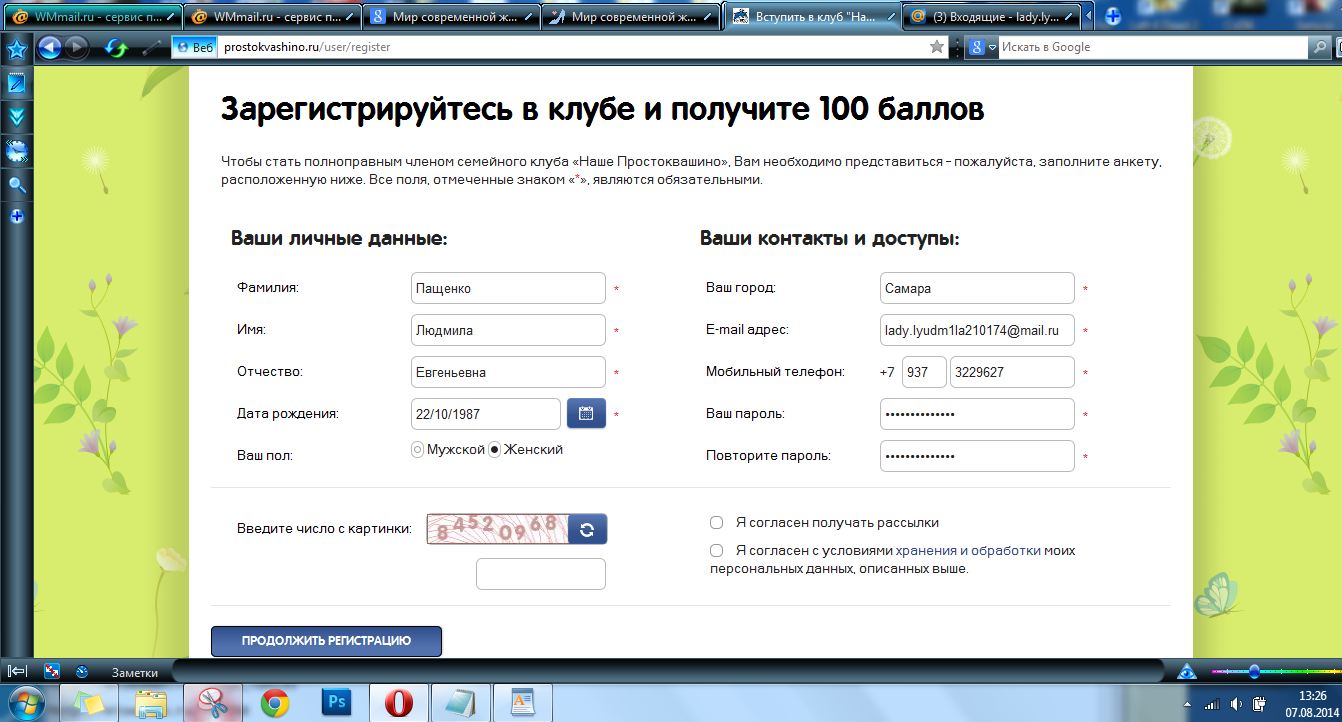Click the Фамилия input field
The width and height of the screenshot is (1342, 722).
coord(508,288)
